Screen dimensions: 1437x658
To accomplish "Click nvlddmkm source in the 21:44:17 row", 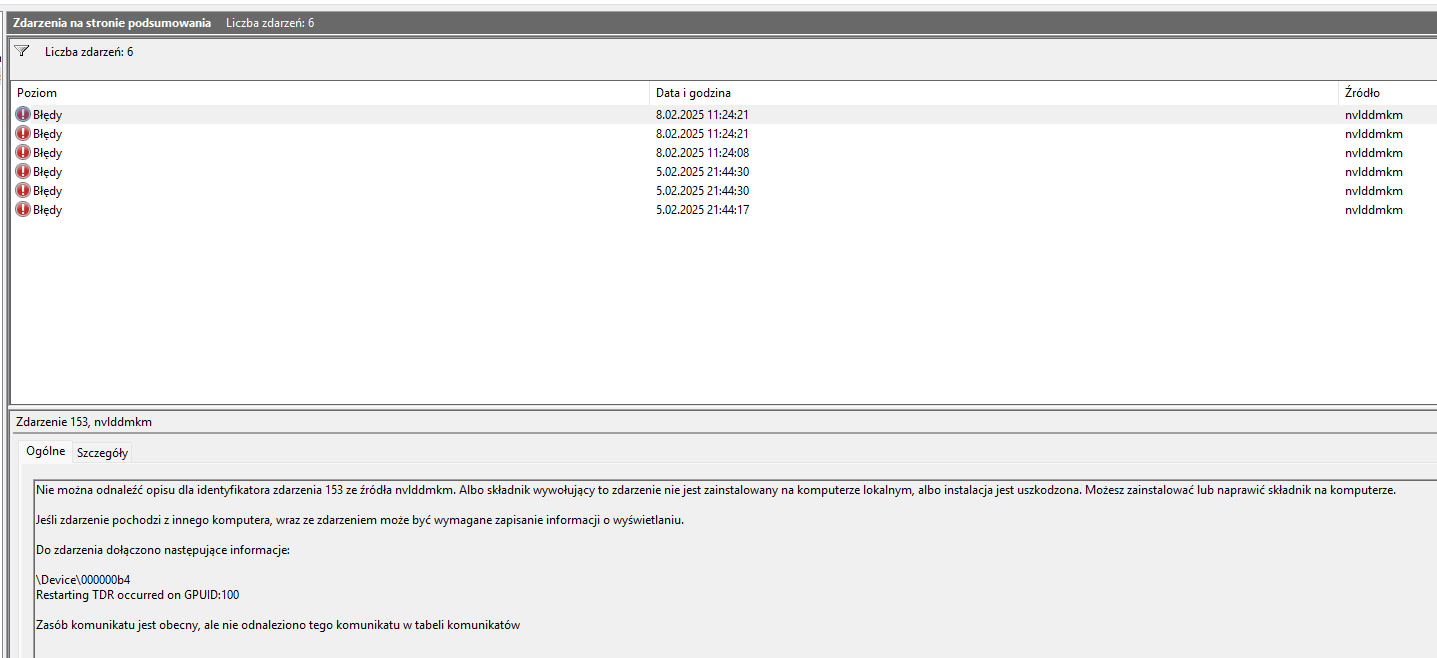I will [x=1374, y=210].
